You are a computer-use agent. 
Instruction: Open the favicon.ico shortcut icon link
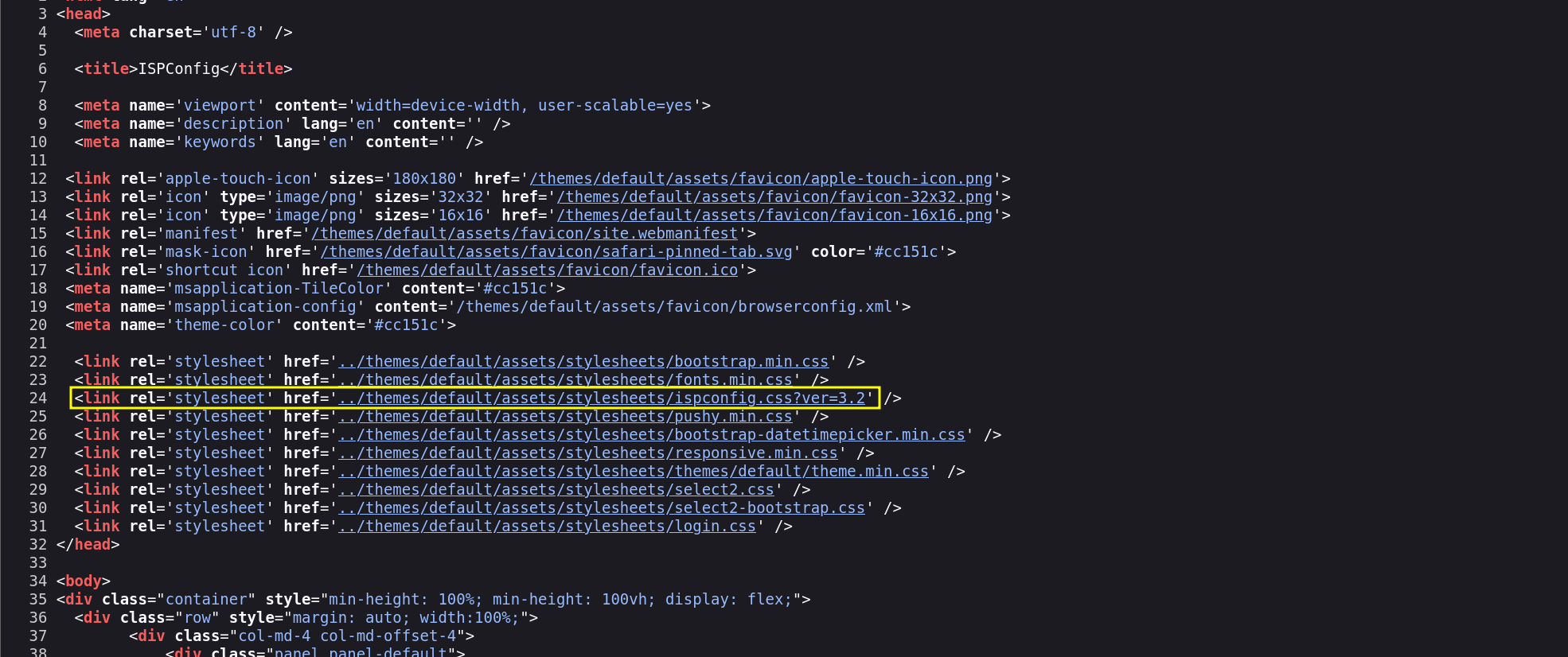pyautogui.click(x=548, y=270)
